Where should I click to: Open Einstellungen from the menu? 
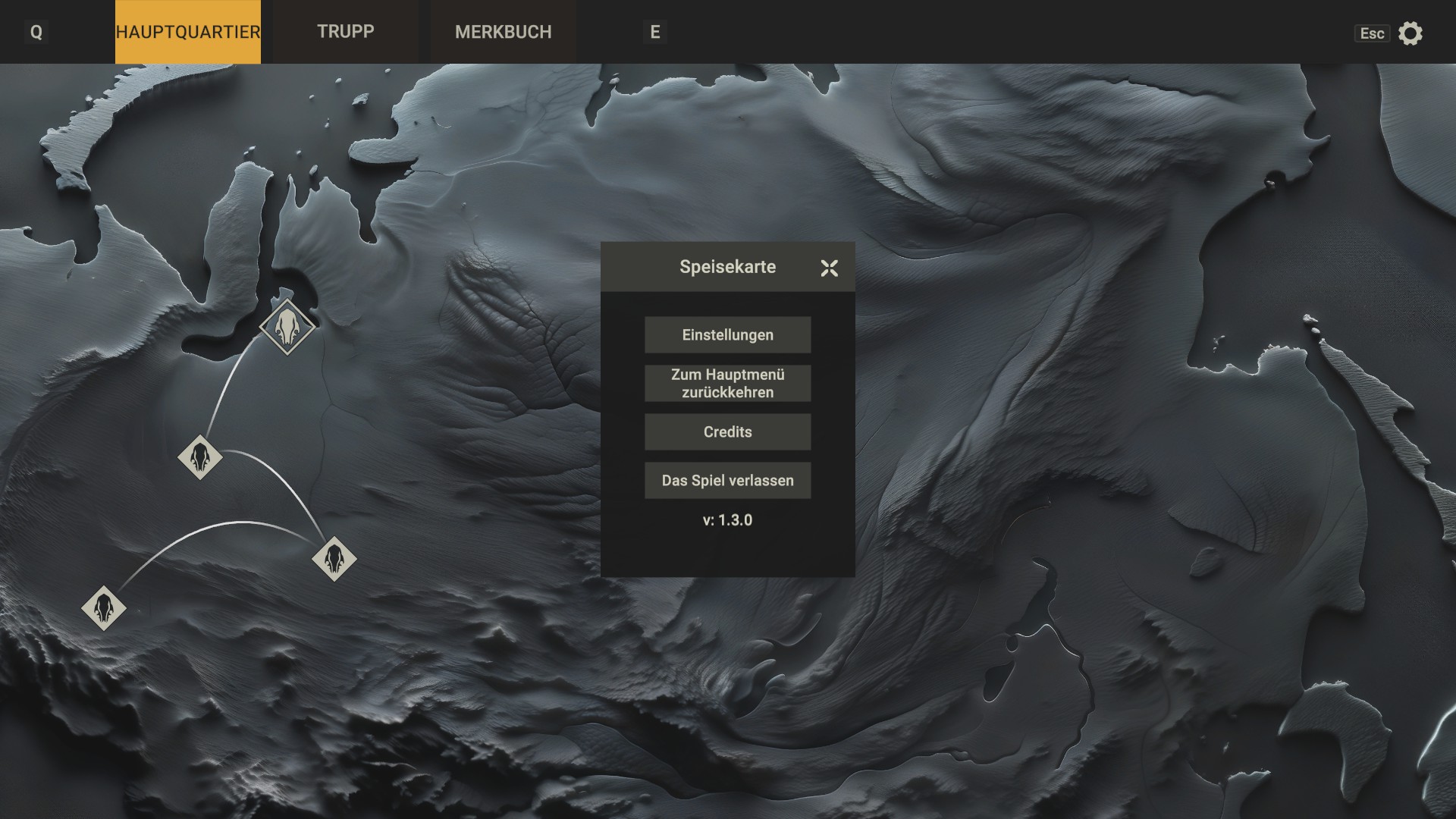[727, 334]
